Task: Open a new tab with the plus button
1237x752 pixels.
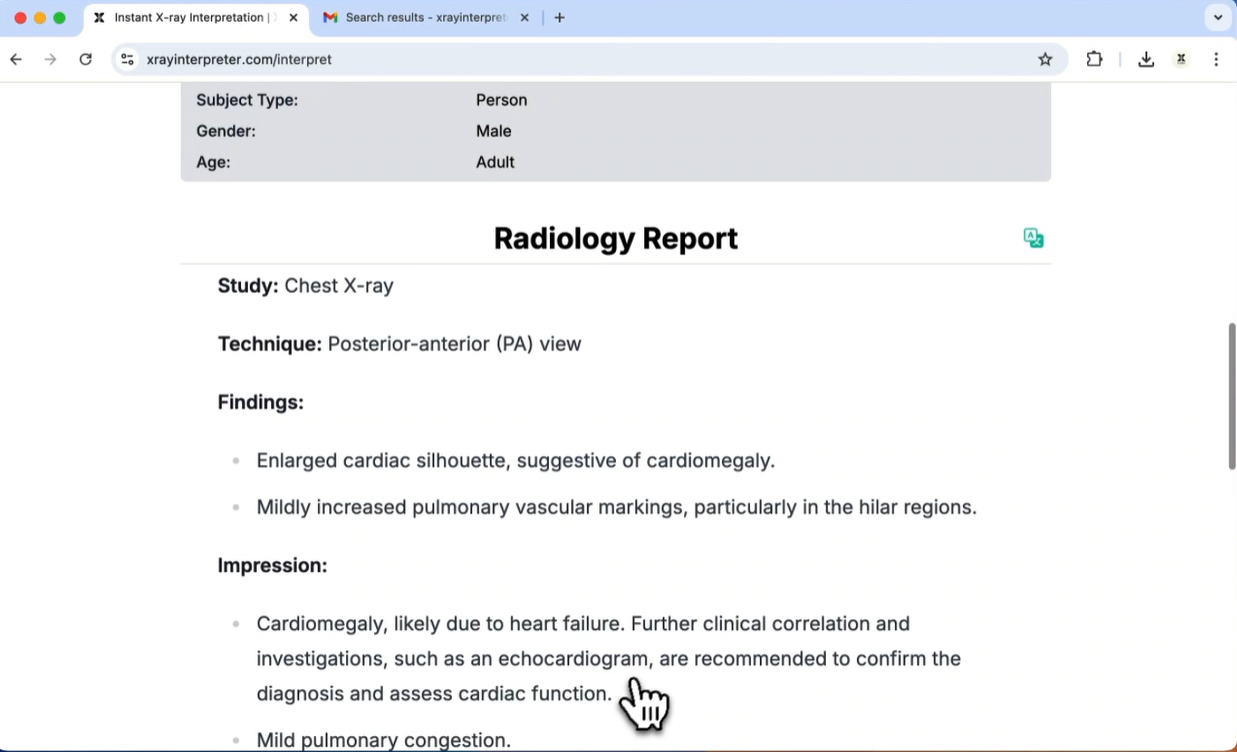Action: click(559, 17)
